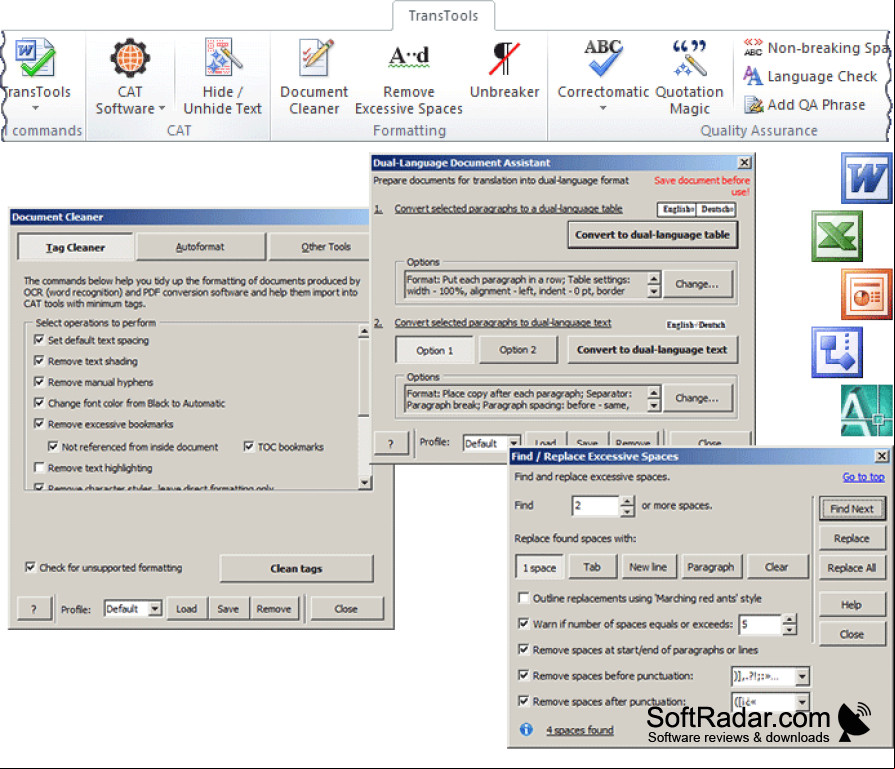The image size is (895, 769).
Task: Click the Clean tags button
Action: pyautogui.click(x=296, y=568)
